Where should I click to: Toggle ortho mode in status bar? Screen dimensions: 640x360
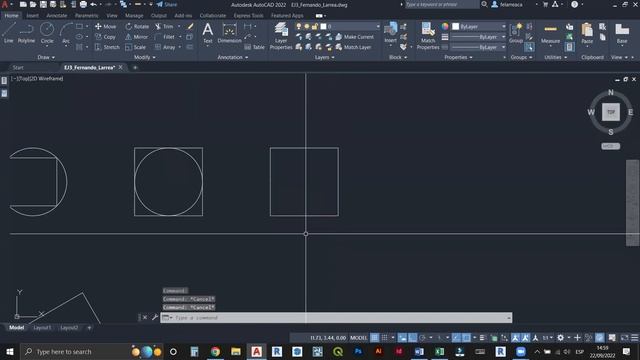413,338
